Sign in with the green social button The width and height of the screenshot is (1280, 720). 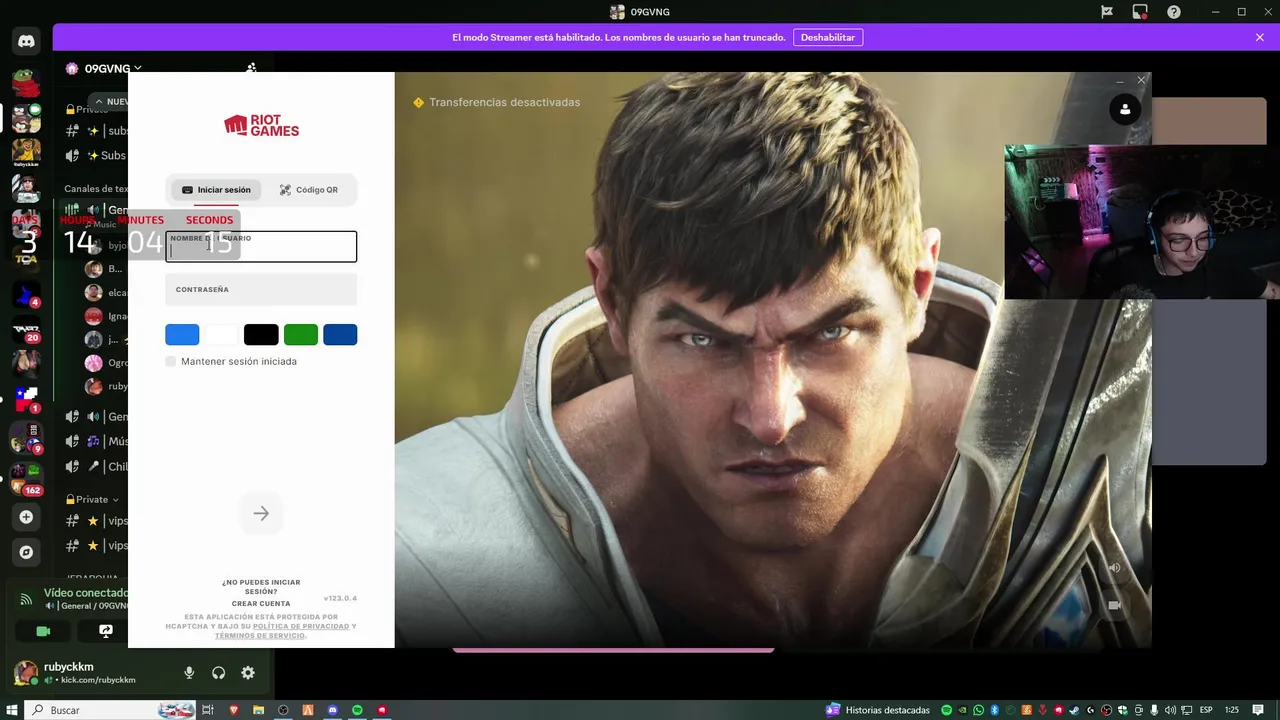301,335
